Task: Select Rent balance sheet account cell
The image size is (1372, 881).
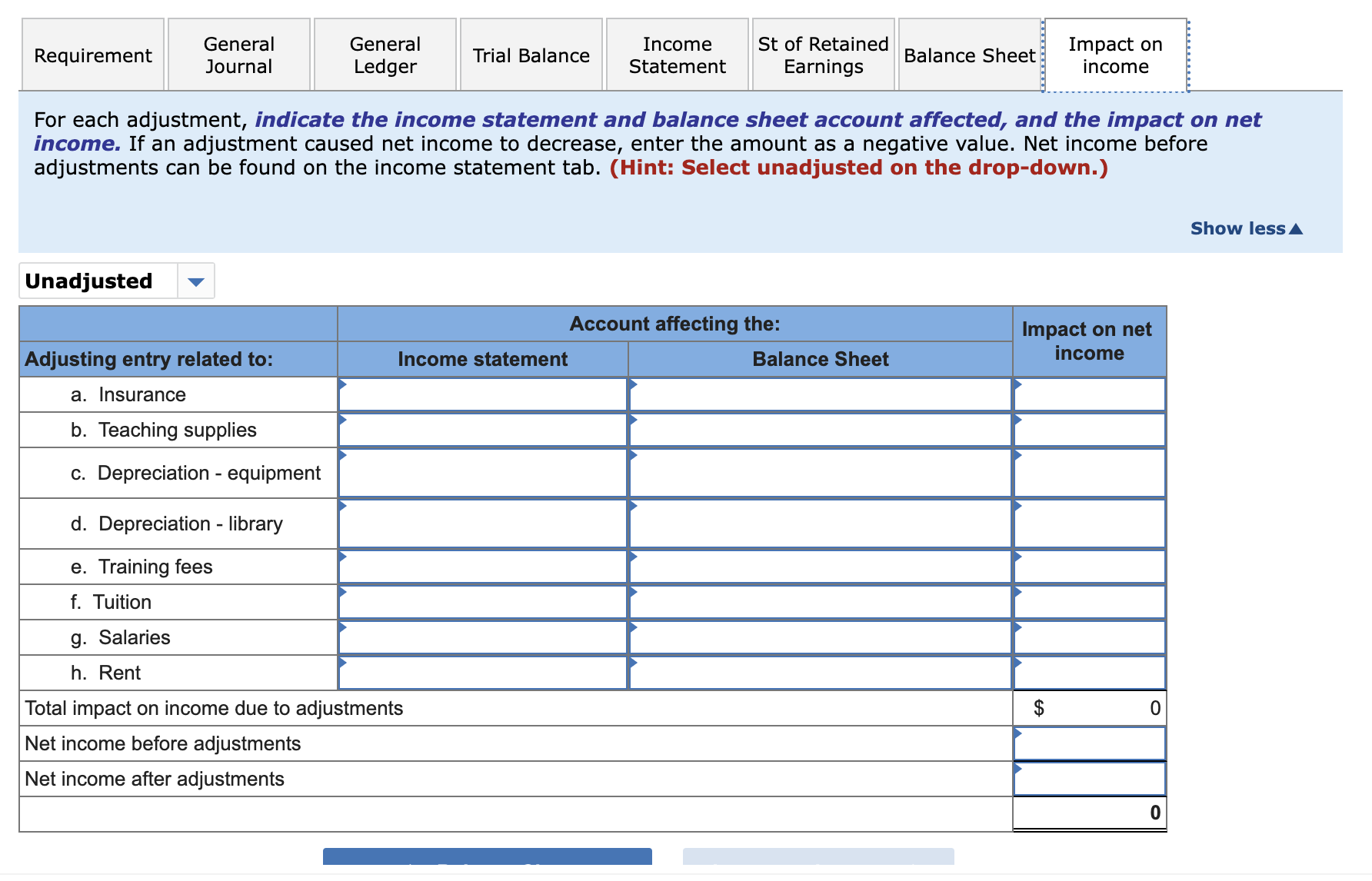Action: point(821,673)
